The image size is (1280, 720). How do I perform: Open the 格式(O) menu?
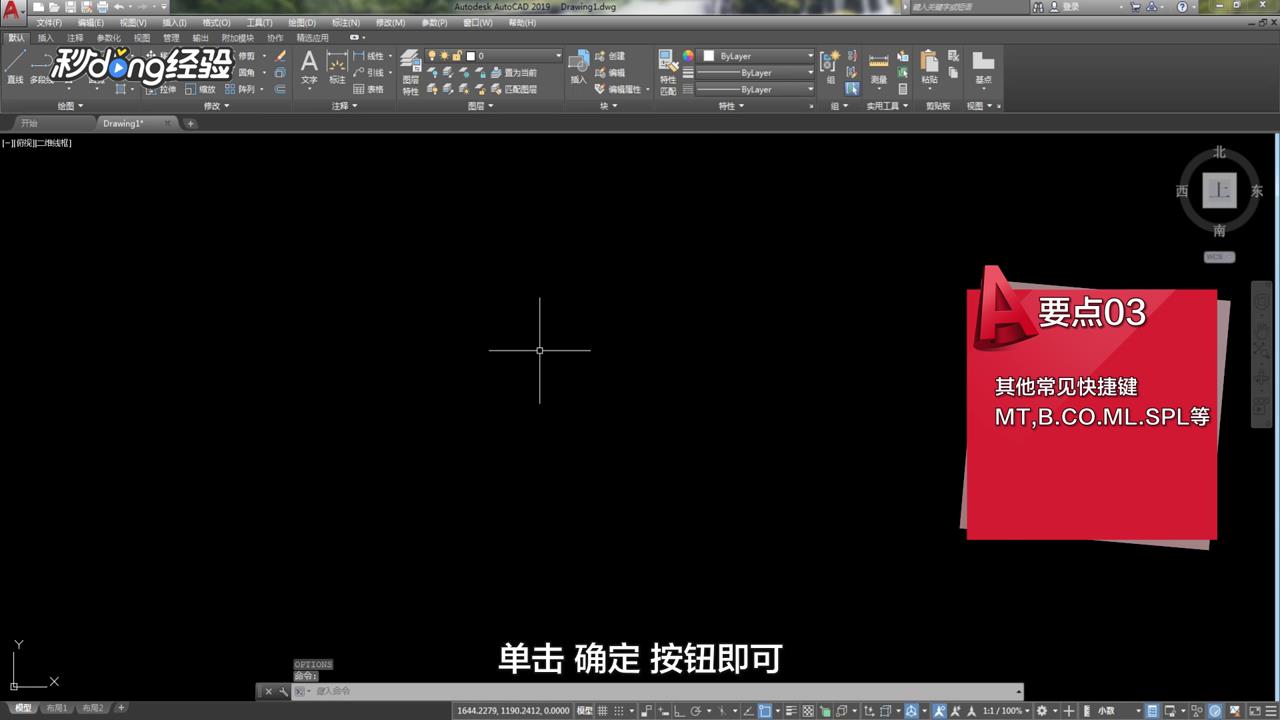[x=216, y=22]
